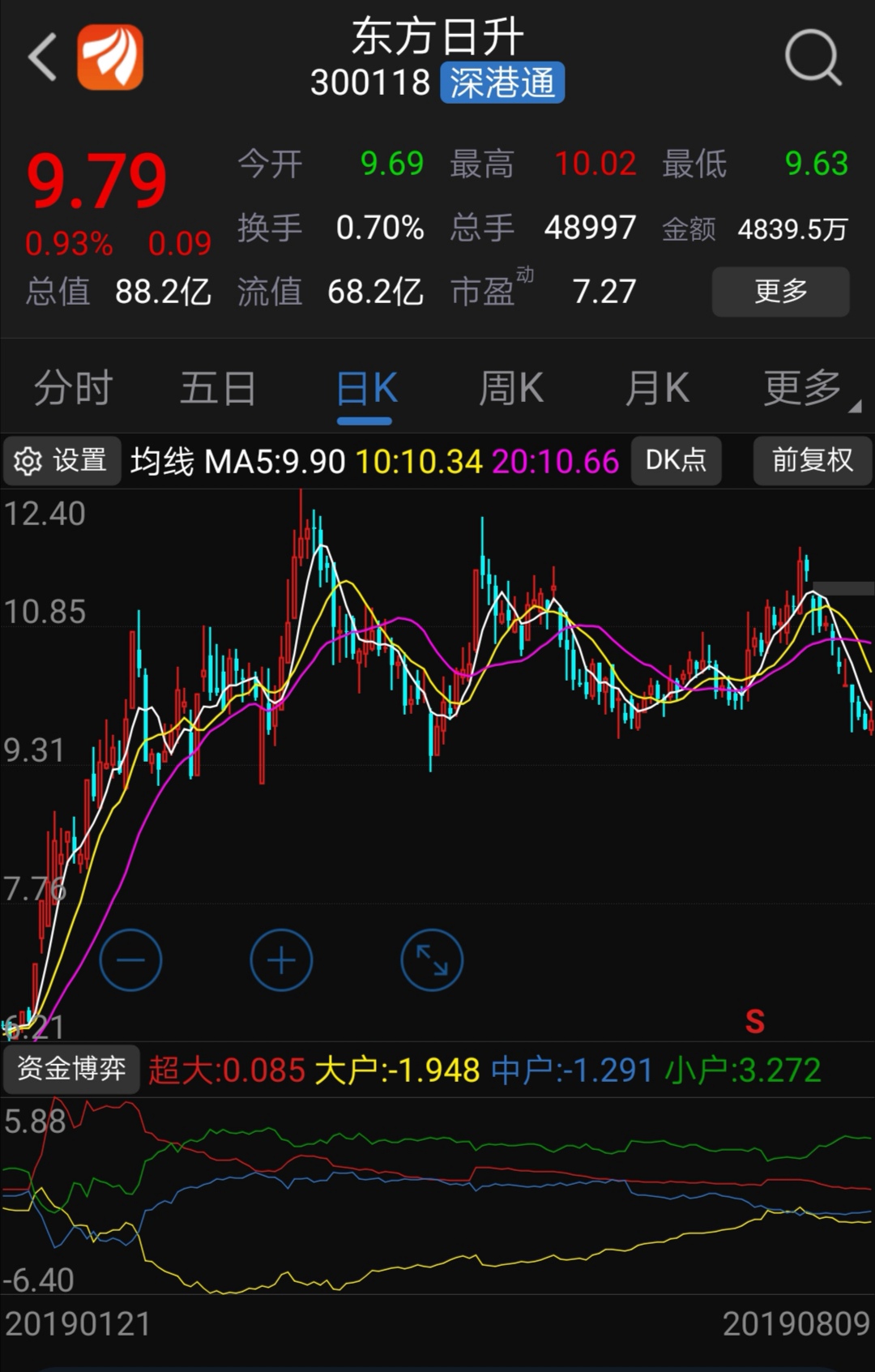Screen dimensions: 875x1372
Task: Tap the 12.40 price axis label
Action: pyautogui.click(x=45, y=514)
